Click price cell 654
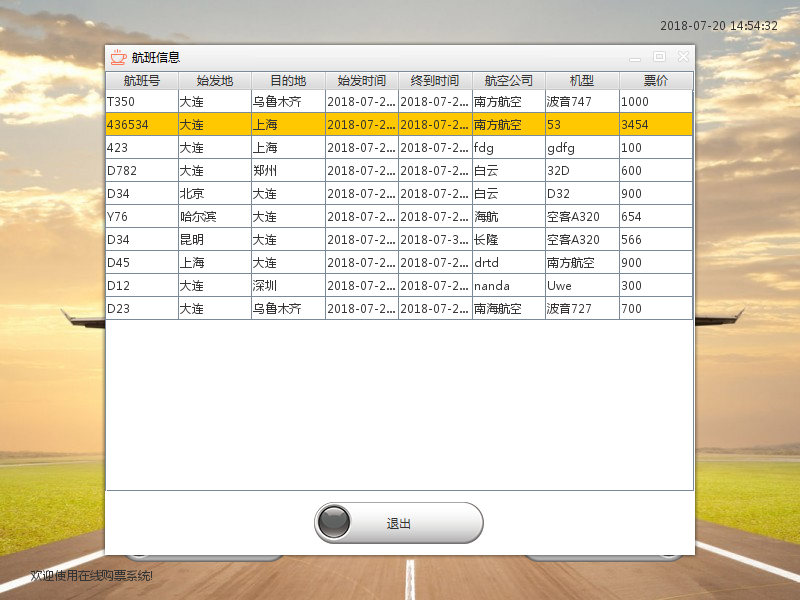800x600 pixels. 656,216
